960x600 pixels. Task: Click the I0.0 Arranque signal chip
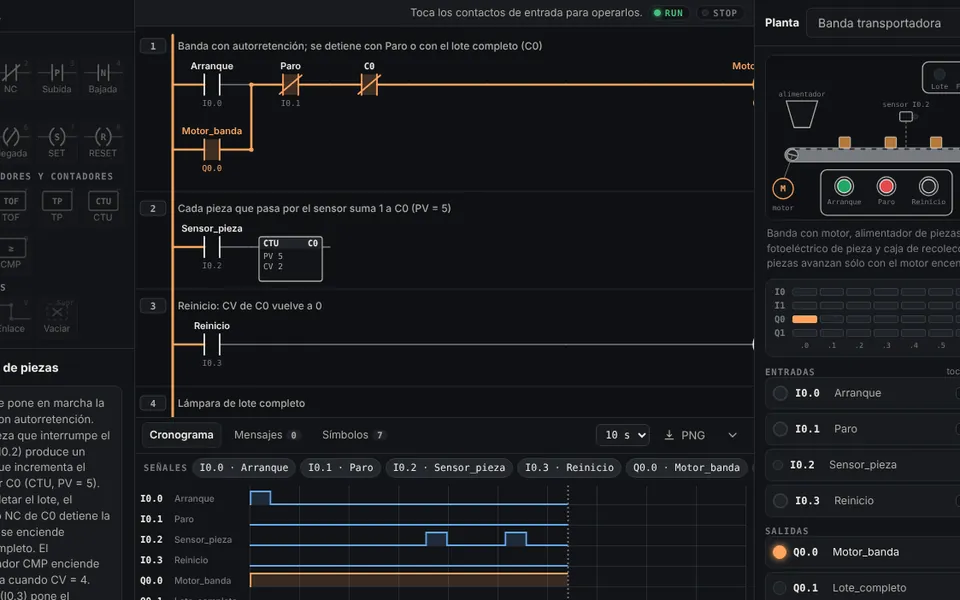[244, 468]
